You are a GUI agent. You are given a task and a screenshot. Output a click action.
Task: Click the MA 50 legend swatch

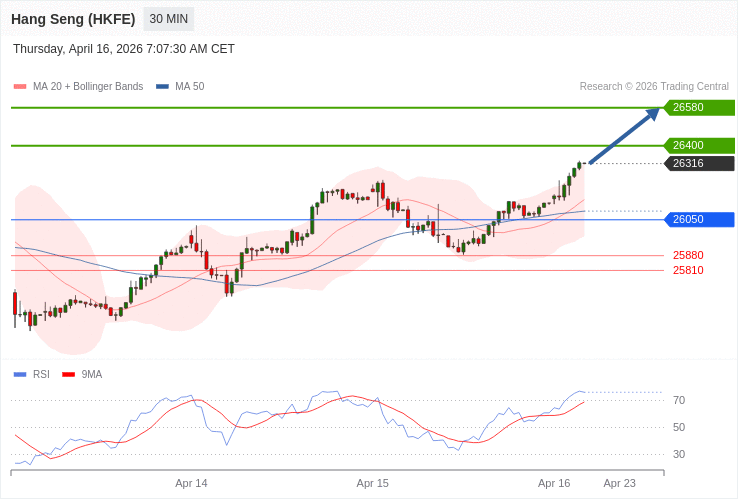(x=162, y=87)
